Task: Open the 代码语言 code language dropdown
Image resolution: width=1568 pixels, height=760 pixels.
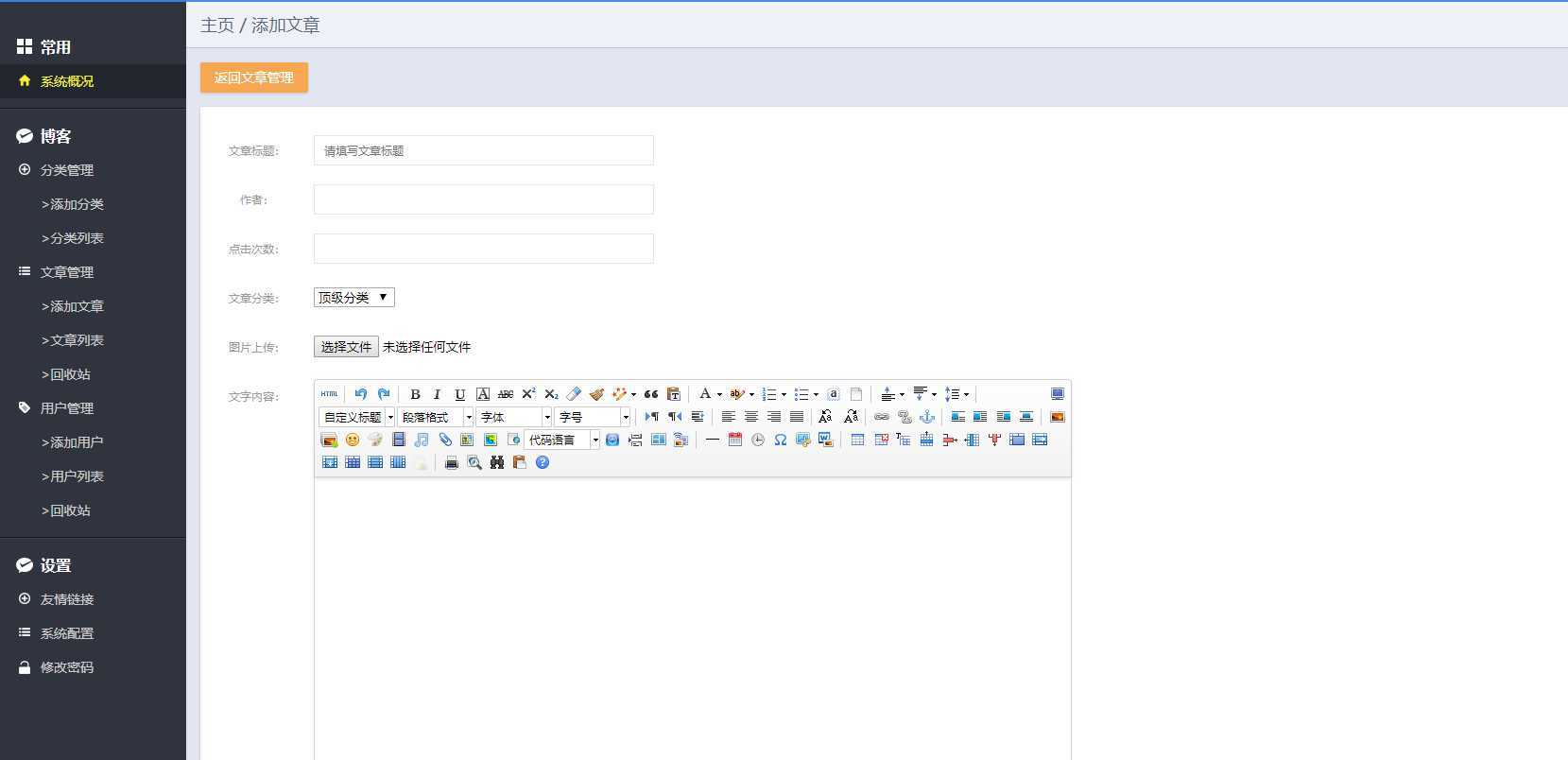Action: point(562,440)
